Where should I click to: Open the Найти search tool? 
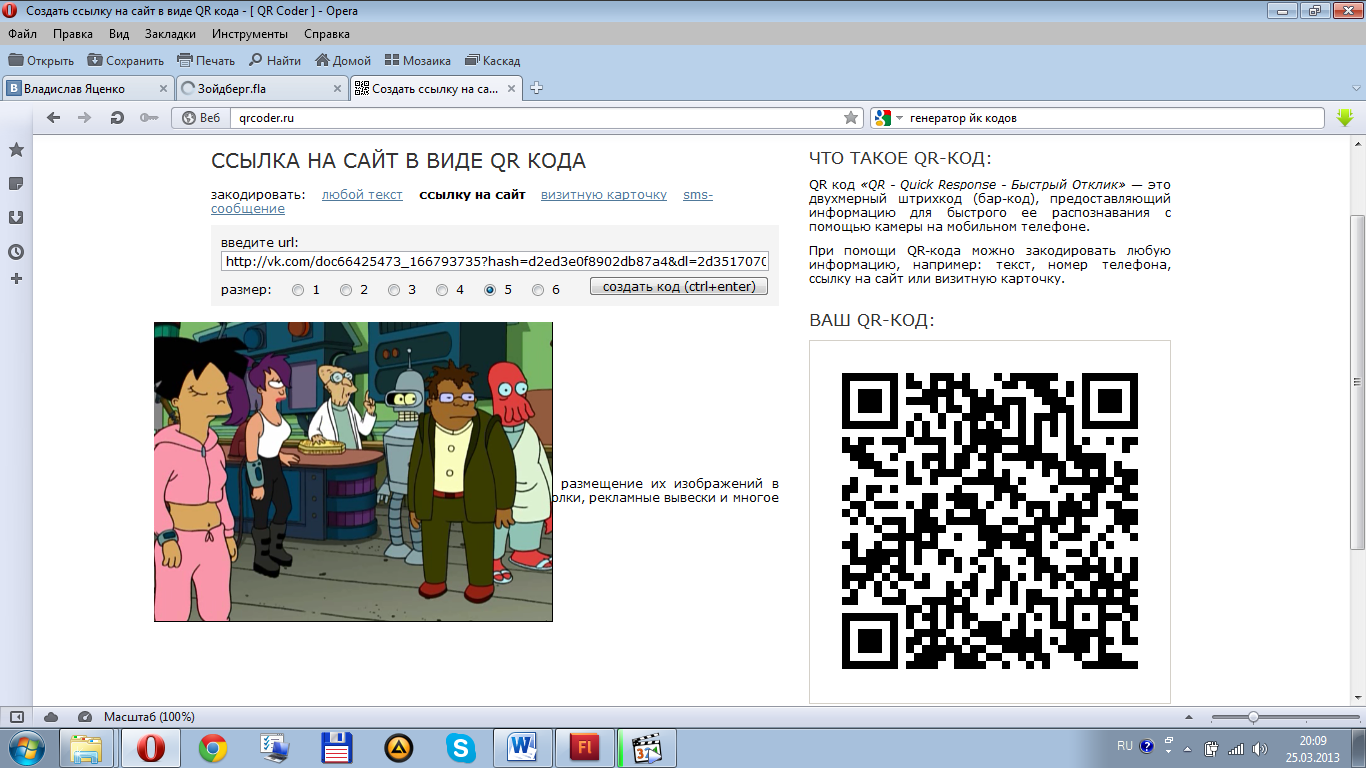(x=275, y=60)
